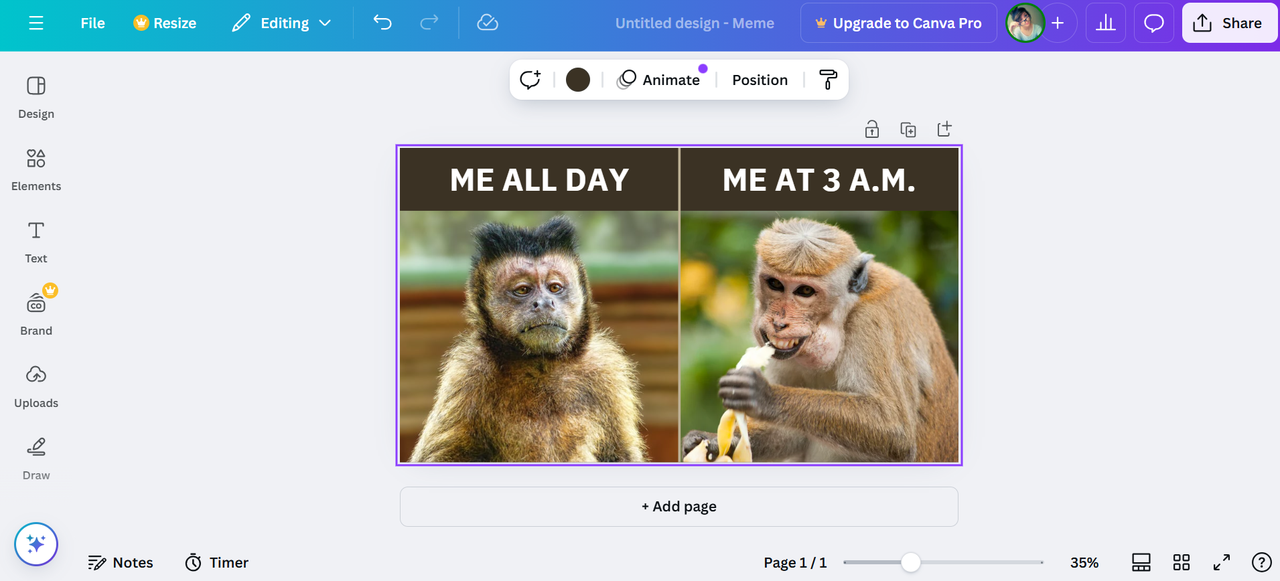Select the ME ALL DAY text
This screenshot has height=581, width=1280.
pos(539,180)
